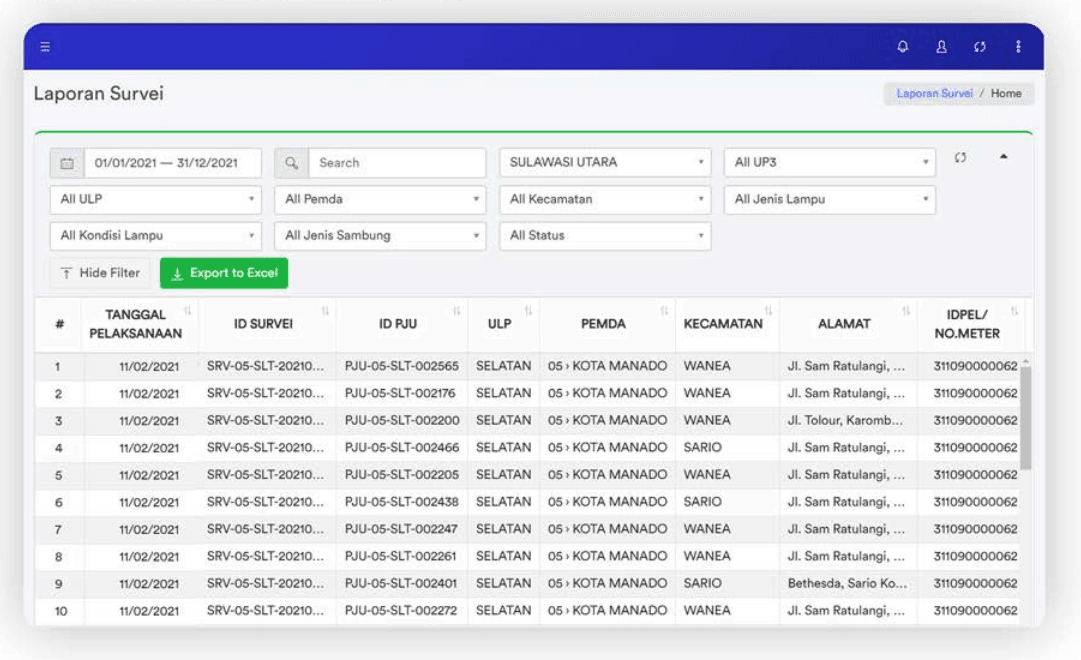Click the SRV-05-SLT-20210... cell in row 2
This screenshot has height=660, width=1081.
[x=265, y=393]
